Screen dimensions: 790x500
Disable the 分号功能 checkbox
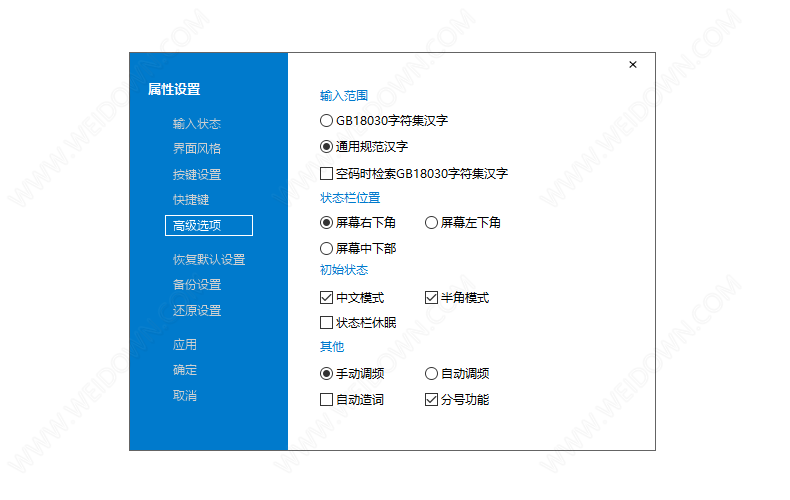coord(431,400)
